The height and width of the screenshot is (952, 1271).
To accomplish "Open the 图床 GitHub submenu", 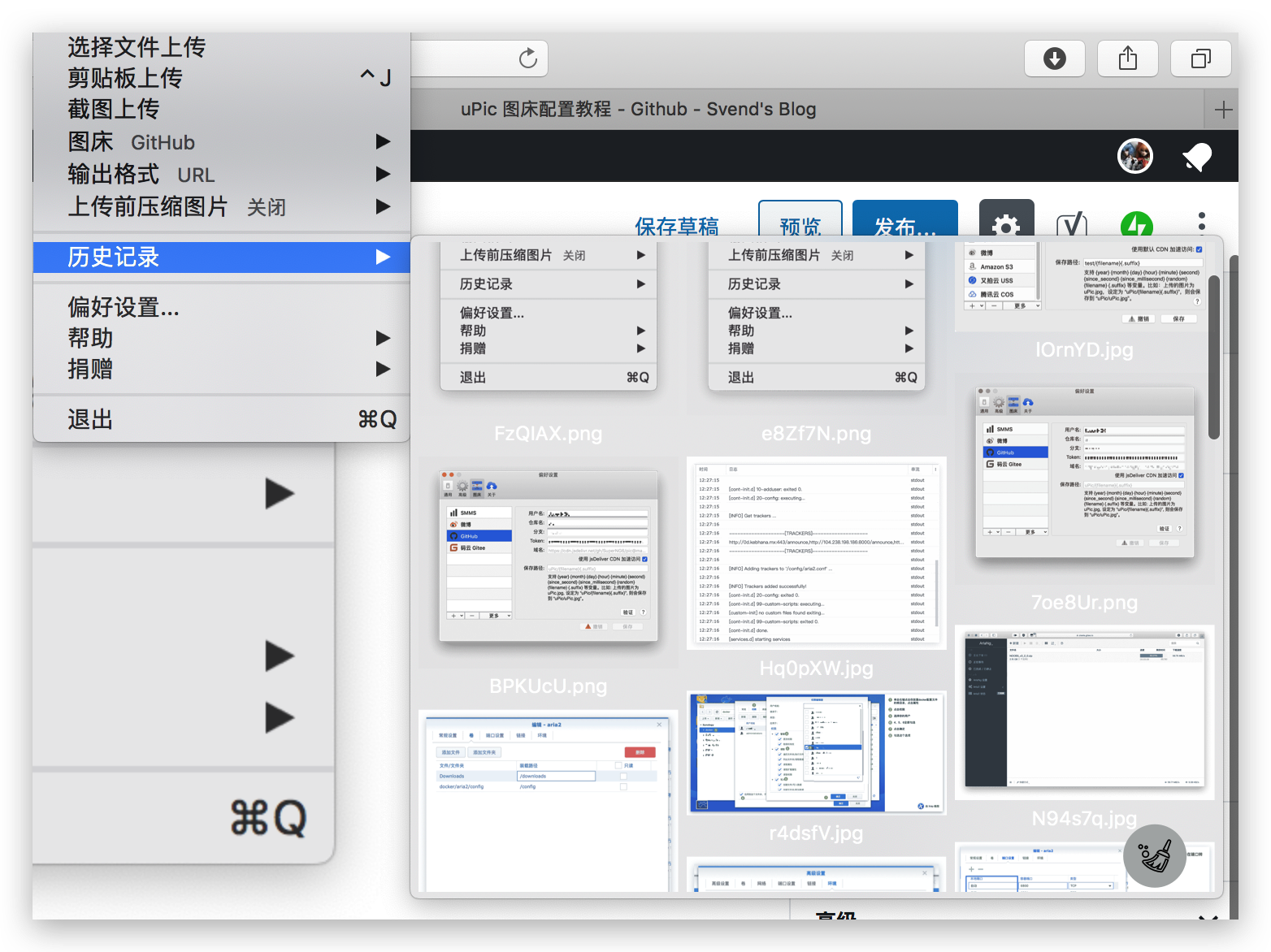I will coord(221,142).
